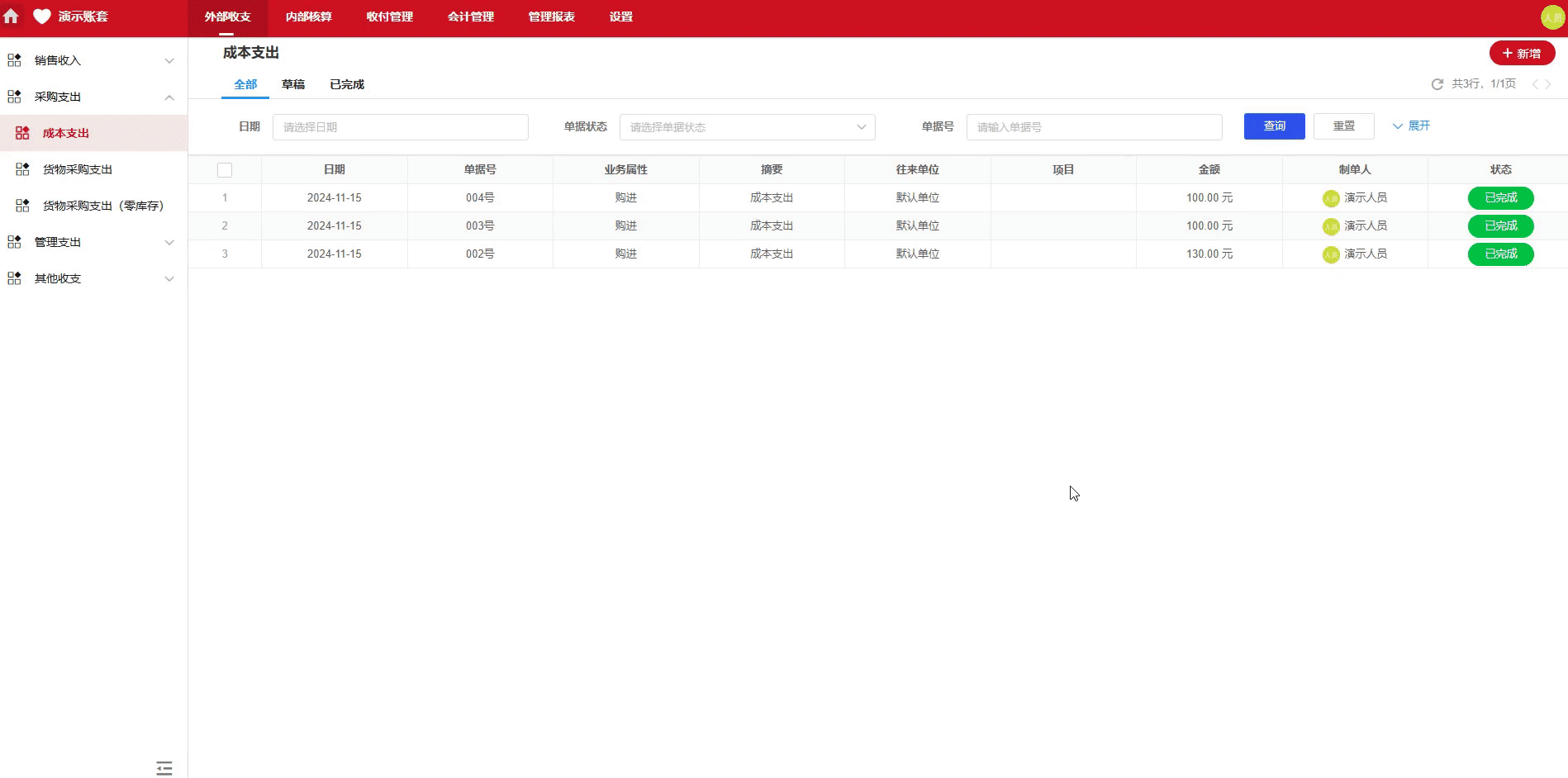Screen dimensions: 1568x778
Task: Click the green 已完成 pill on row 002号
Action: pyautogui.click(x=1500, y=254)
